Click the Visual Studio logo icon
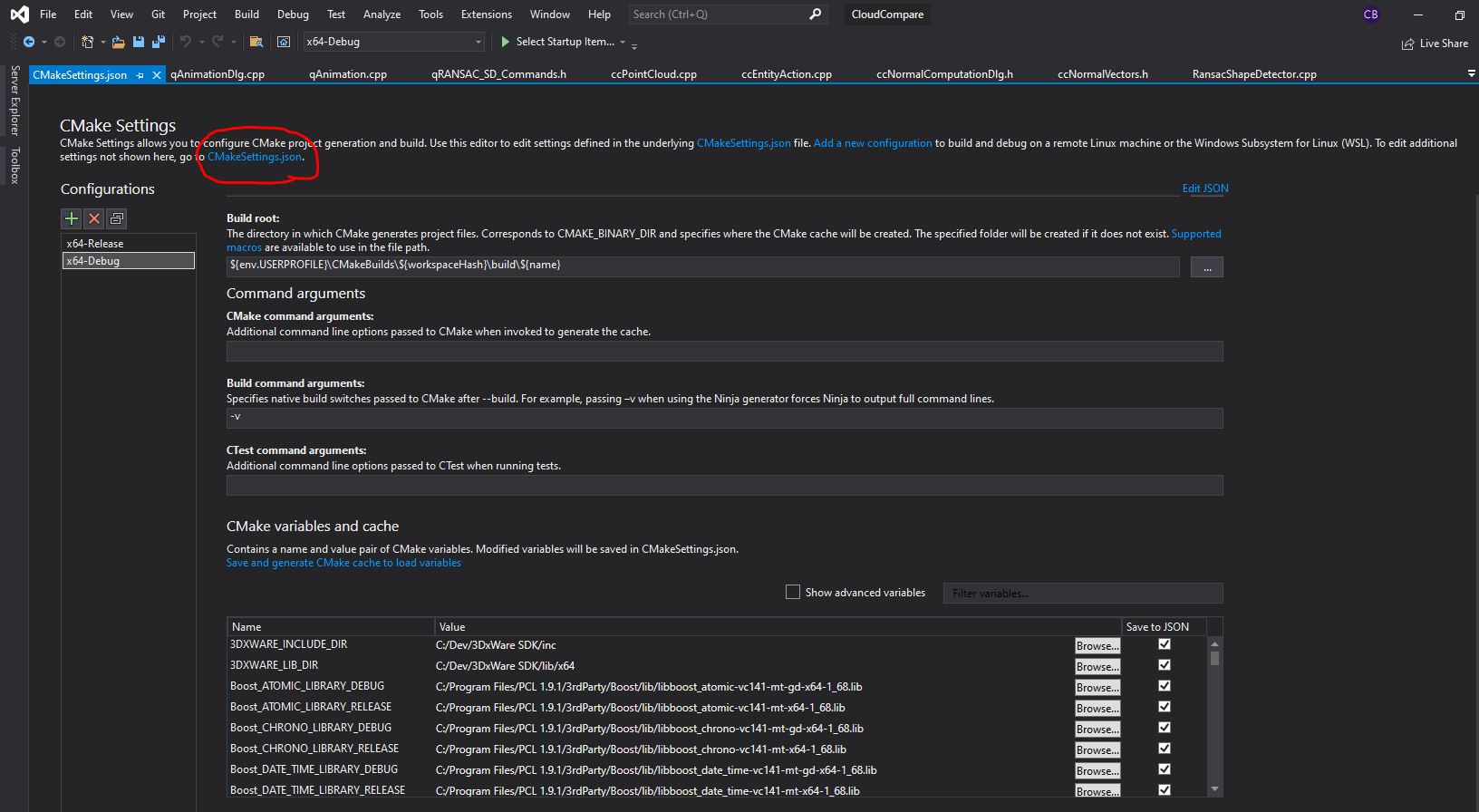The width and height of the screenshot is (1479, 812). click(18, 14)
